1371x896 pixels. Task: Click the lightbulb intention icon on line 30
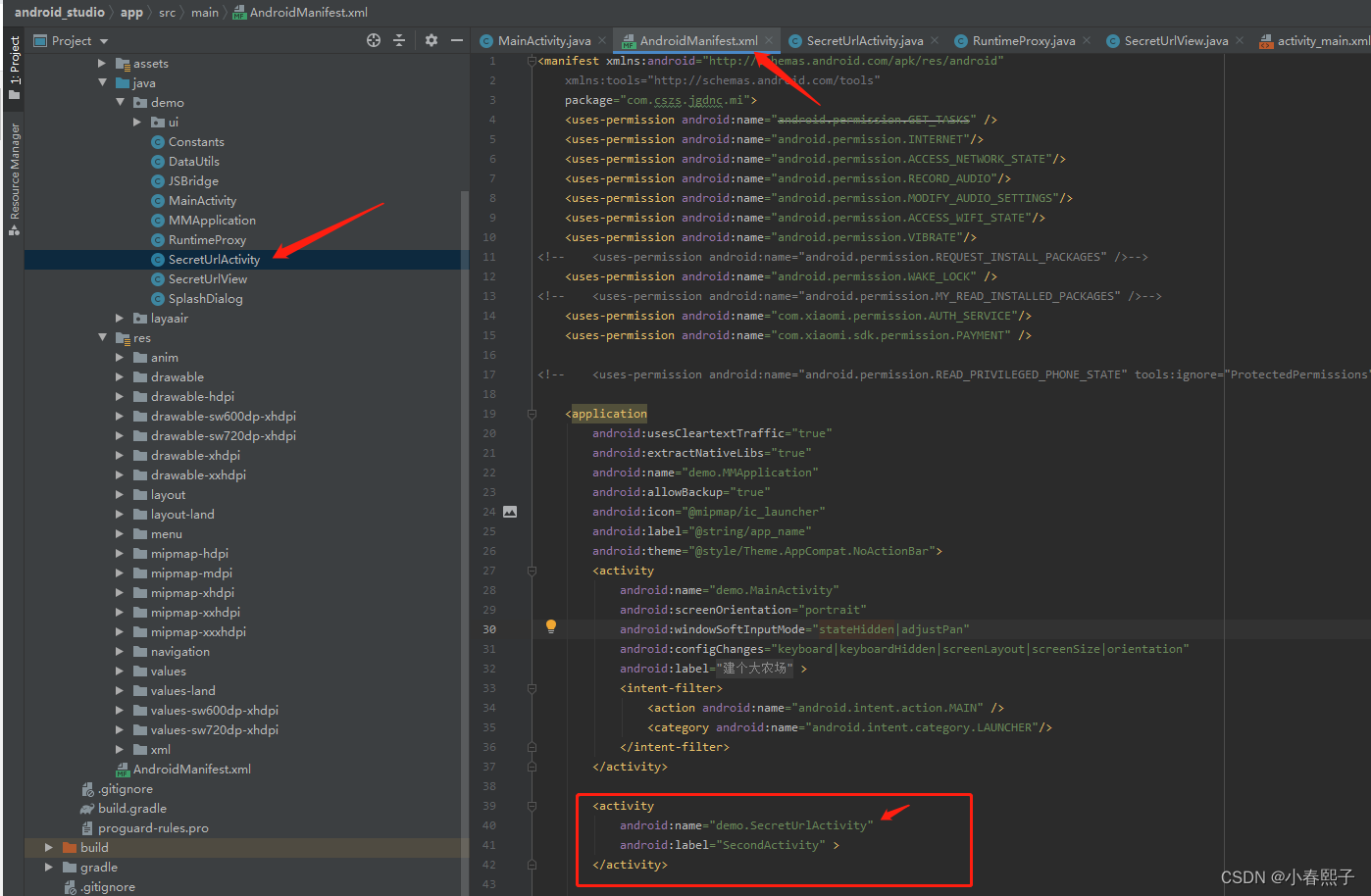click(x=550, y=625)
